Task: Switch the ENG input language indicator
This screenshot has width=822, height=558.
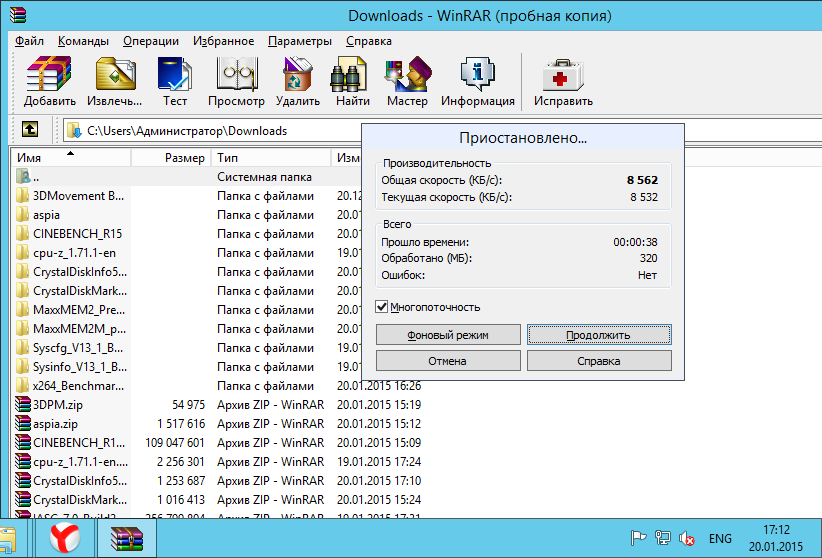Action: pyautogui.click(x=720, y=539)
